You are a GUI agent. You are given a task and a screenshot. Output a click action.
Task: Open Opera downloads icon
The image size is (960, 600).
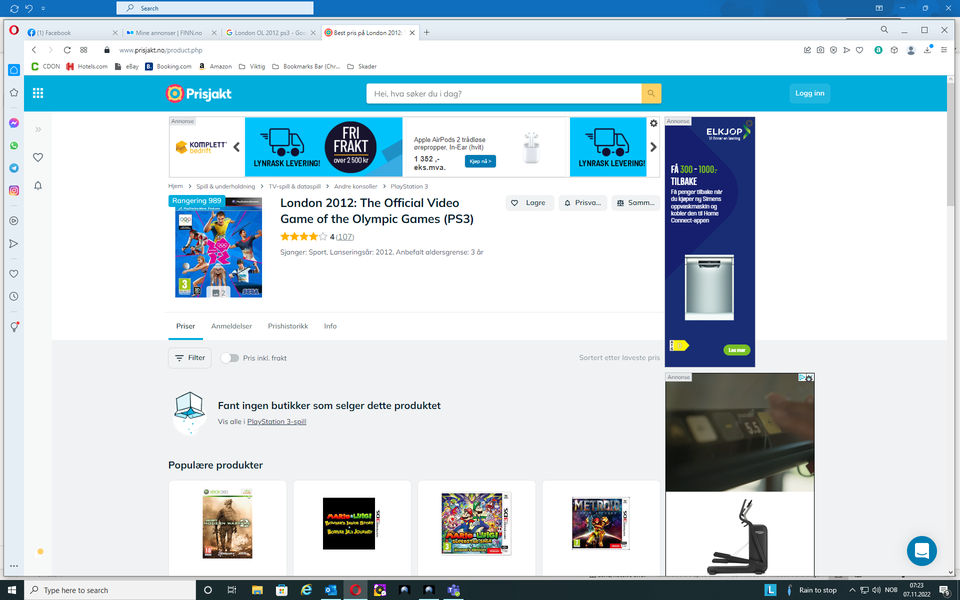[928, 50]
